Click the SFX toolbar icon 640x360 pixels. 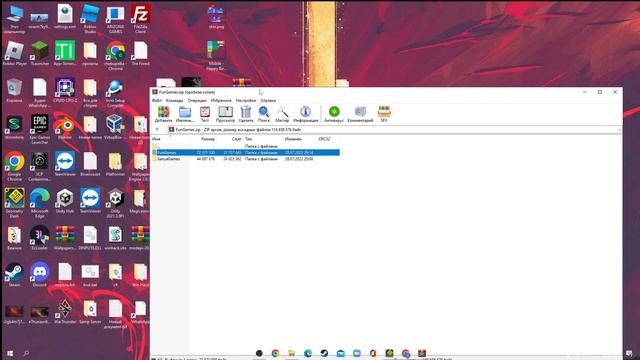click(x=384, y=114)
